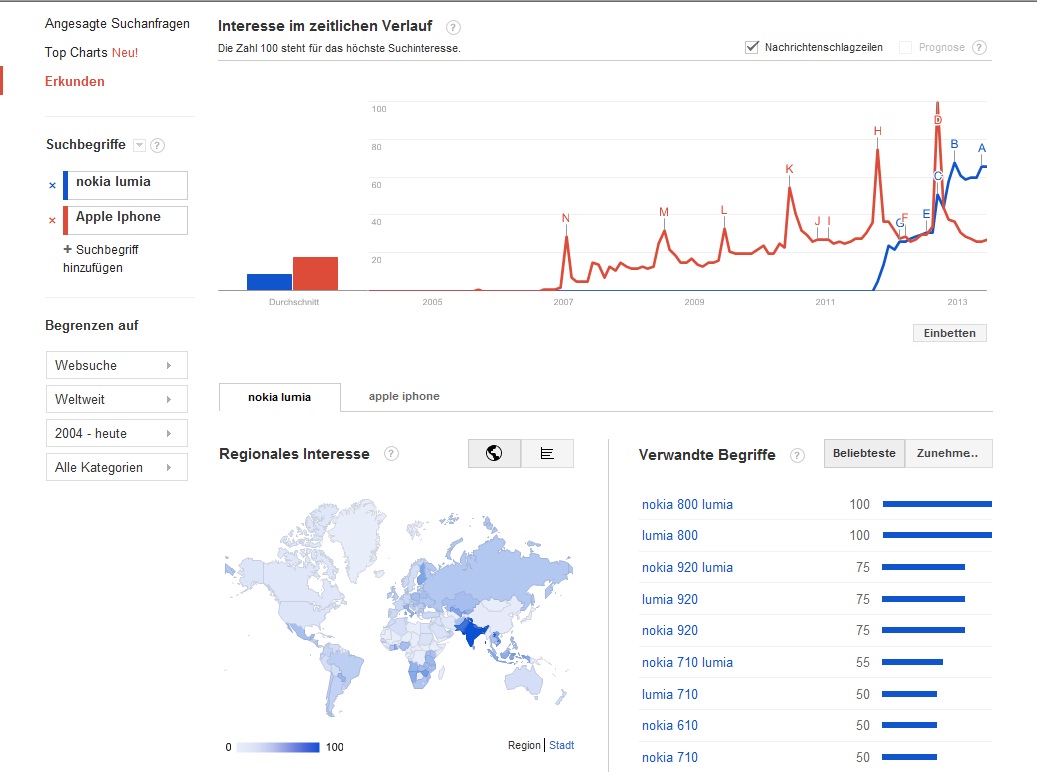The height and width of the screenshot is (772, 1037).
Task: Click the Einbetten button
Action: tap(949, 333)
